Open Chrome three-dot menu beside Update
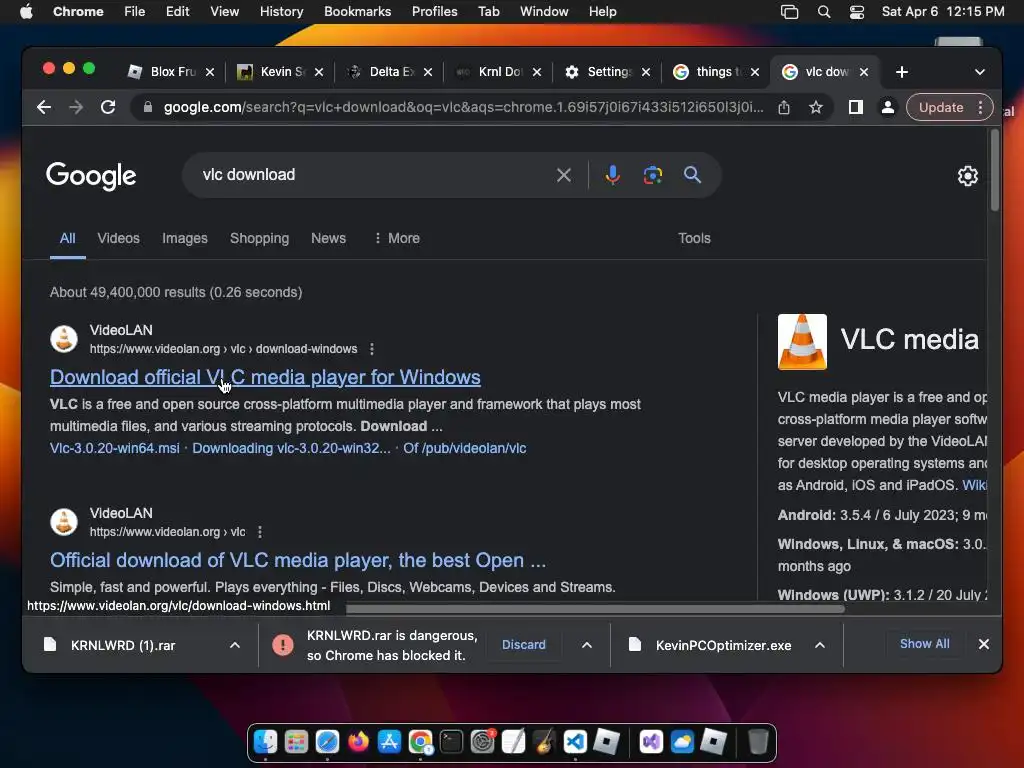Viewport: 1024px width, 768px height. (980, 108)
